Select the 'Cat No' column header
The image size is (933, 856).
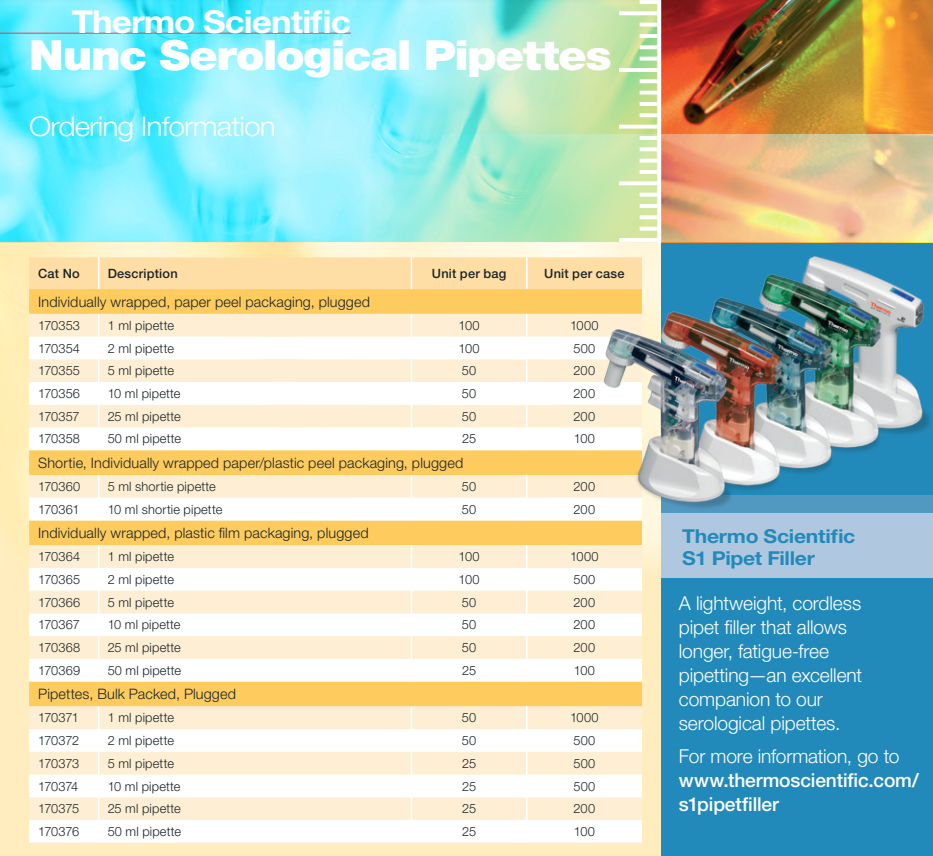tap(58, 274)
